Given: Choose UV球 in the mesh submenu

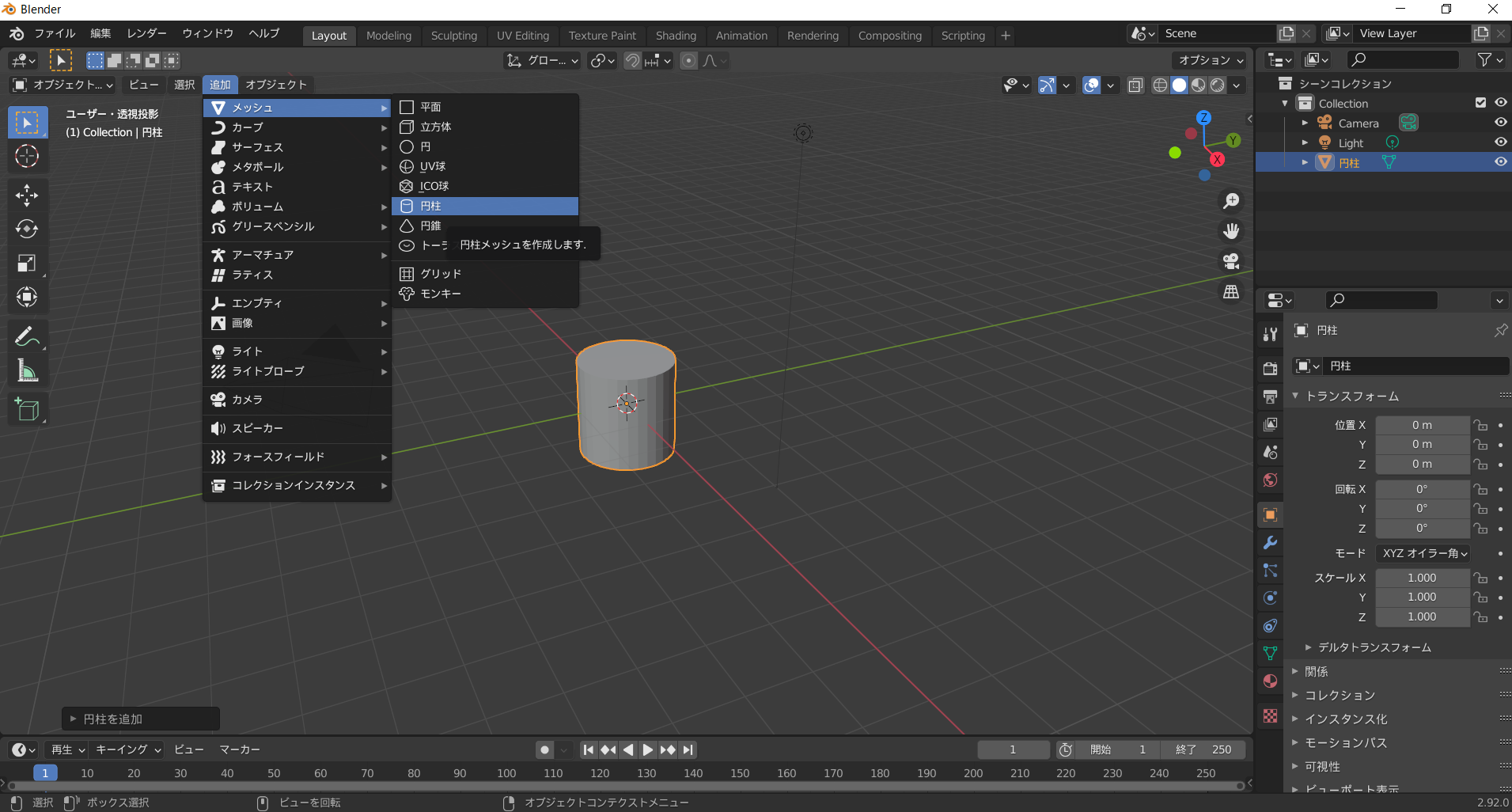Looking at the screenshot, I should pyautogui.click(x=485, y=166).
